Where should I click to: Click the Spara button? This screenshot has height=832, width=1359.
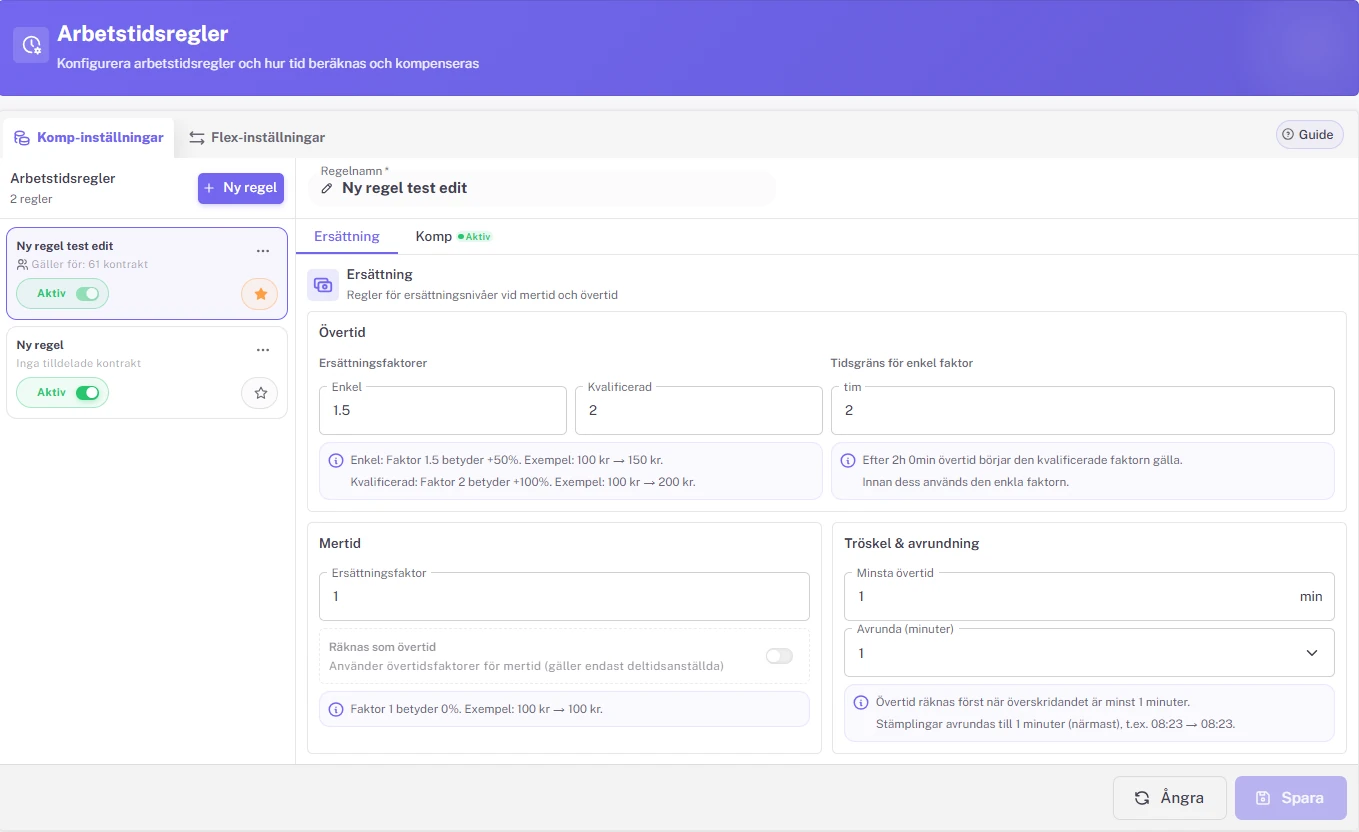(1290, 798)
